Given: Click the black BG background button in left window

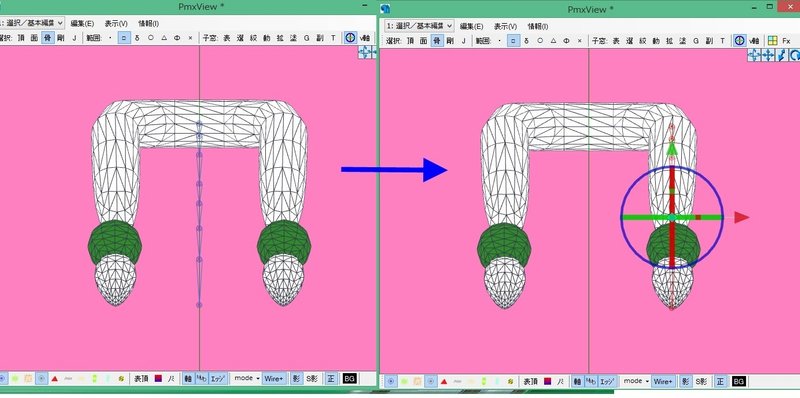Looking at the screenshot, I should click(349, 379).
